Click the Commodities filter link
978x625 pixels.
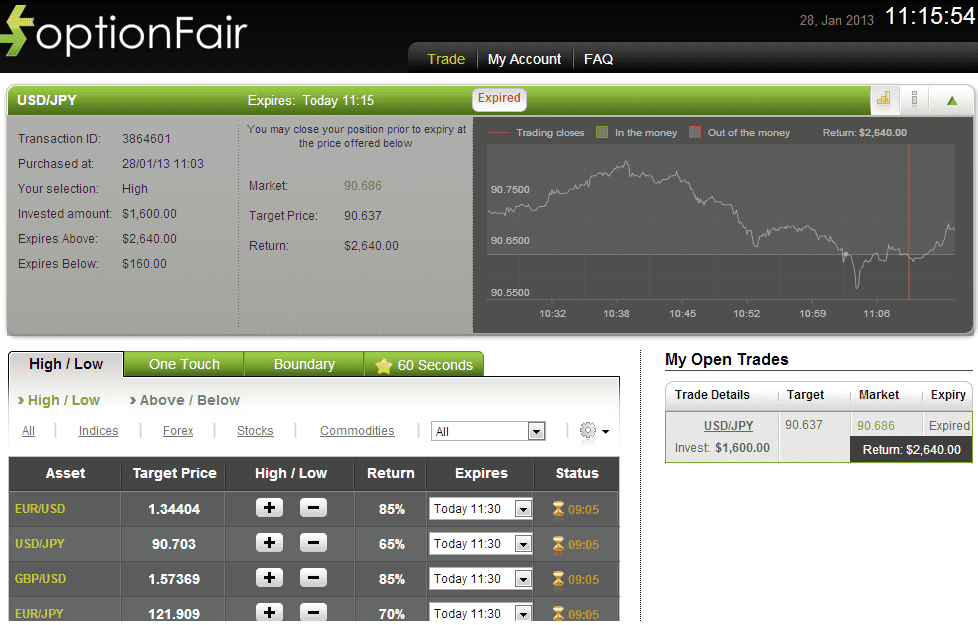click(x=357, y=430)
